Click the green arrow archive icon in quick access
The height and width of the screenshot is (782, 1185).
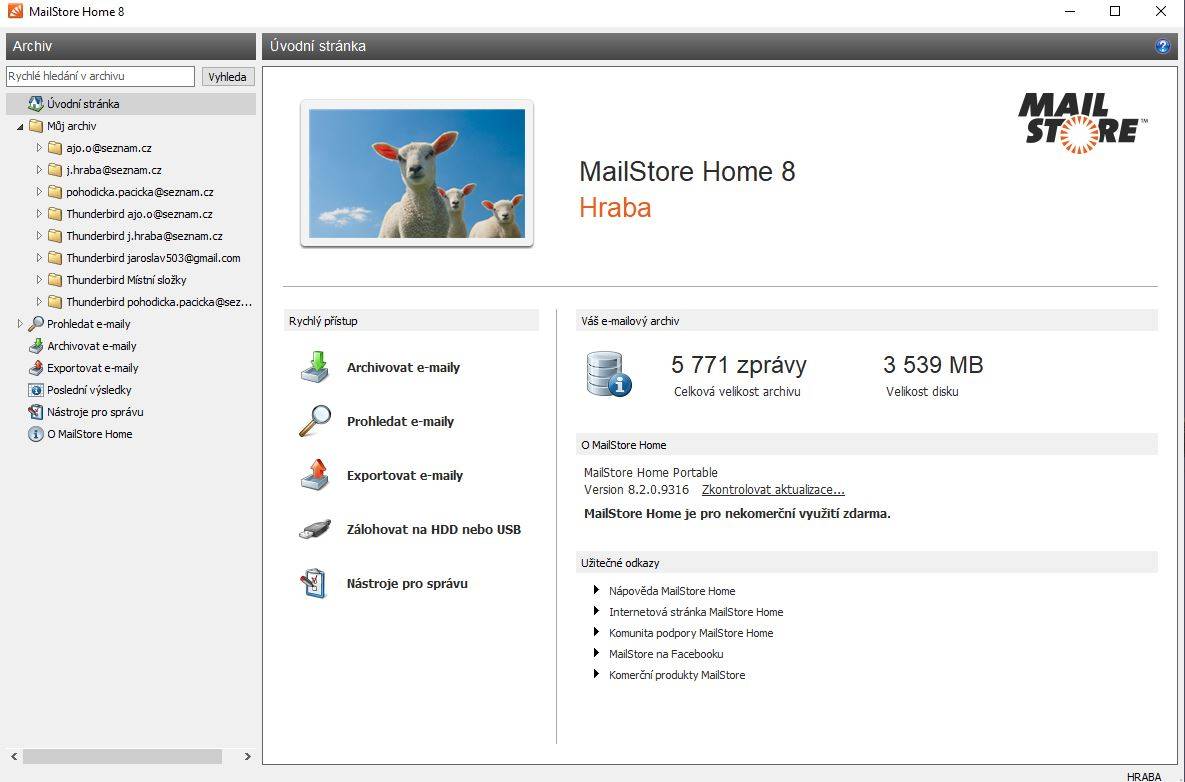click(x=315, y=366)
